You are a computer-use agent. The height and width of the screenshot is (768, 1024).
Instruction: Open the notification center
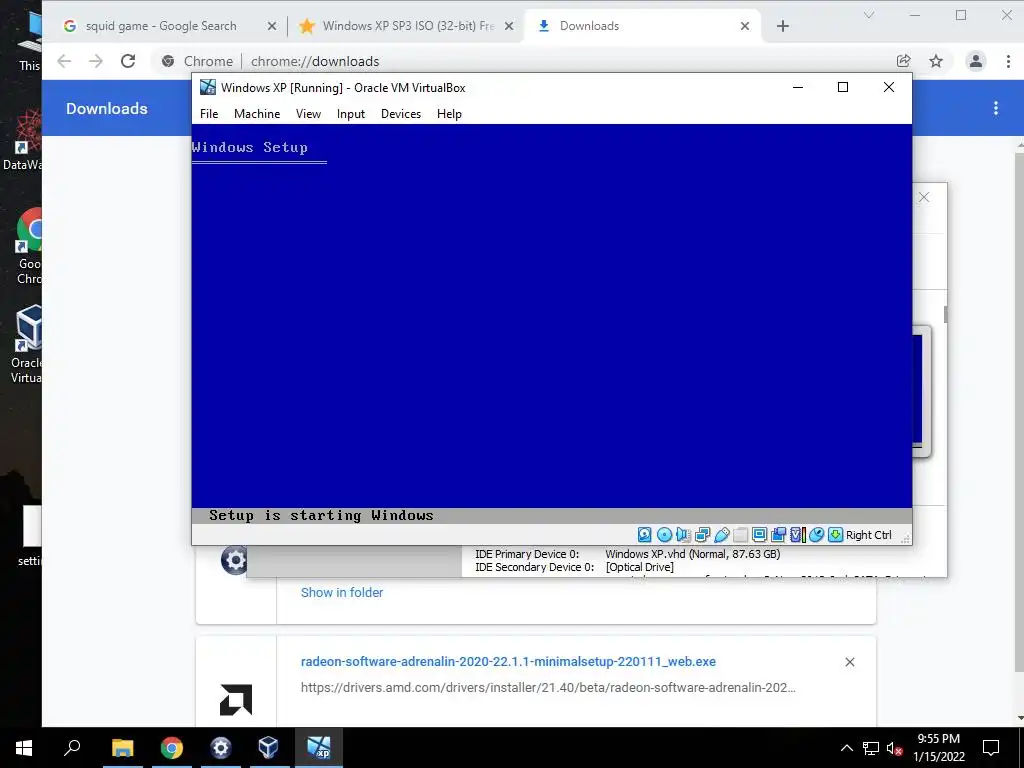click(x=991, y=748)
